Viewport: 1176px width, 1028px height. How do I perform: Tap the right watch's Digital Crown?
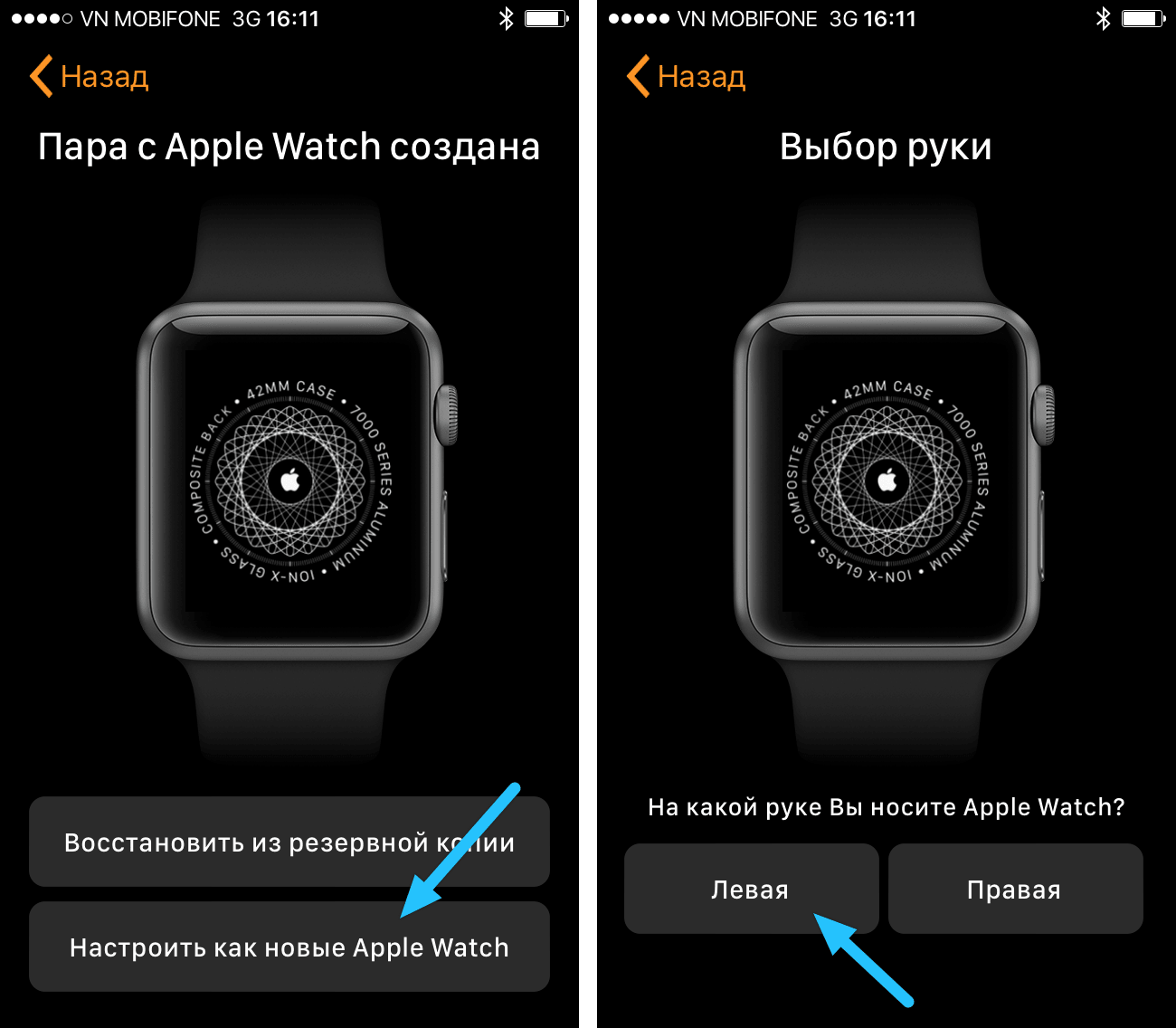(1044, 415)
